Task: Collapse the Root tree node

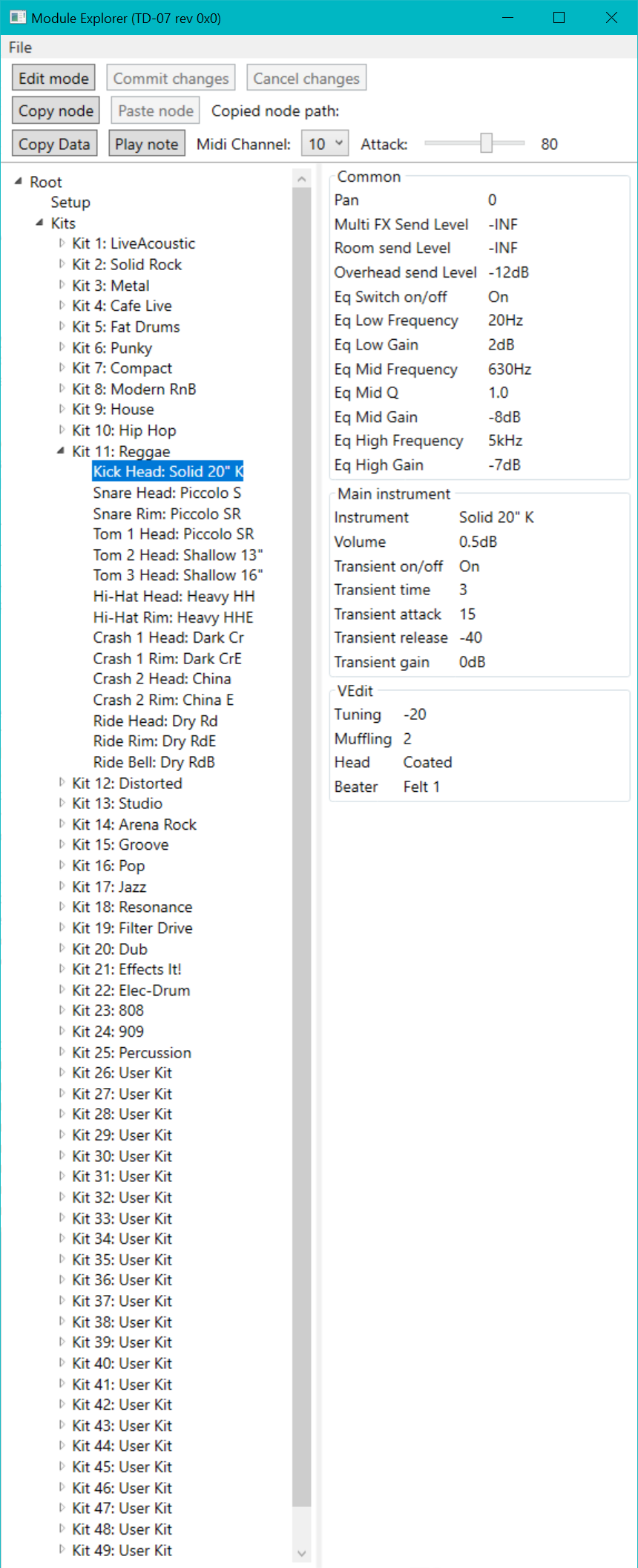Action: coord(19,181)
